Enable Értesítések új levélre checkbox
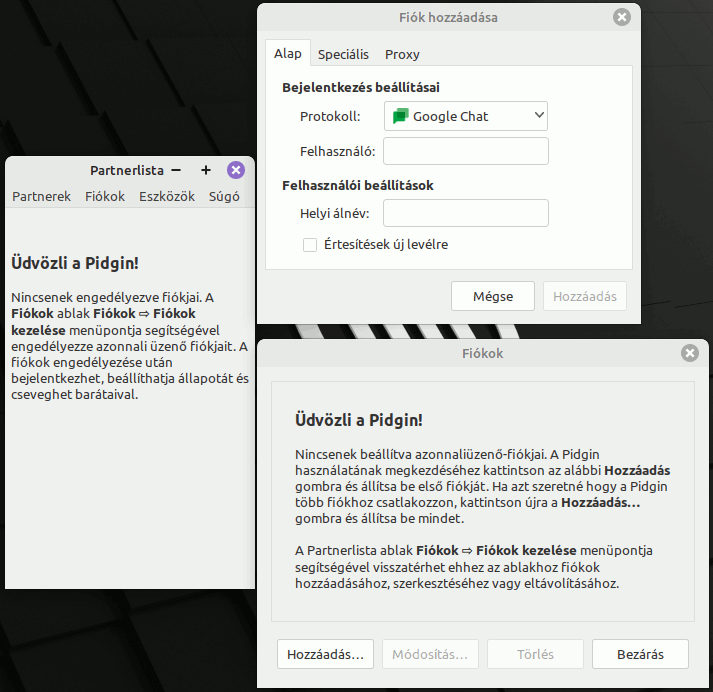The height and width of the screenshot is (692, 713). [x=310, y=245]
